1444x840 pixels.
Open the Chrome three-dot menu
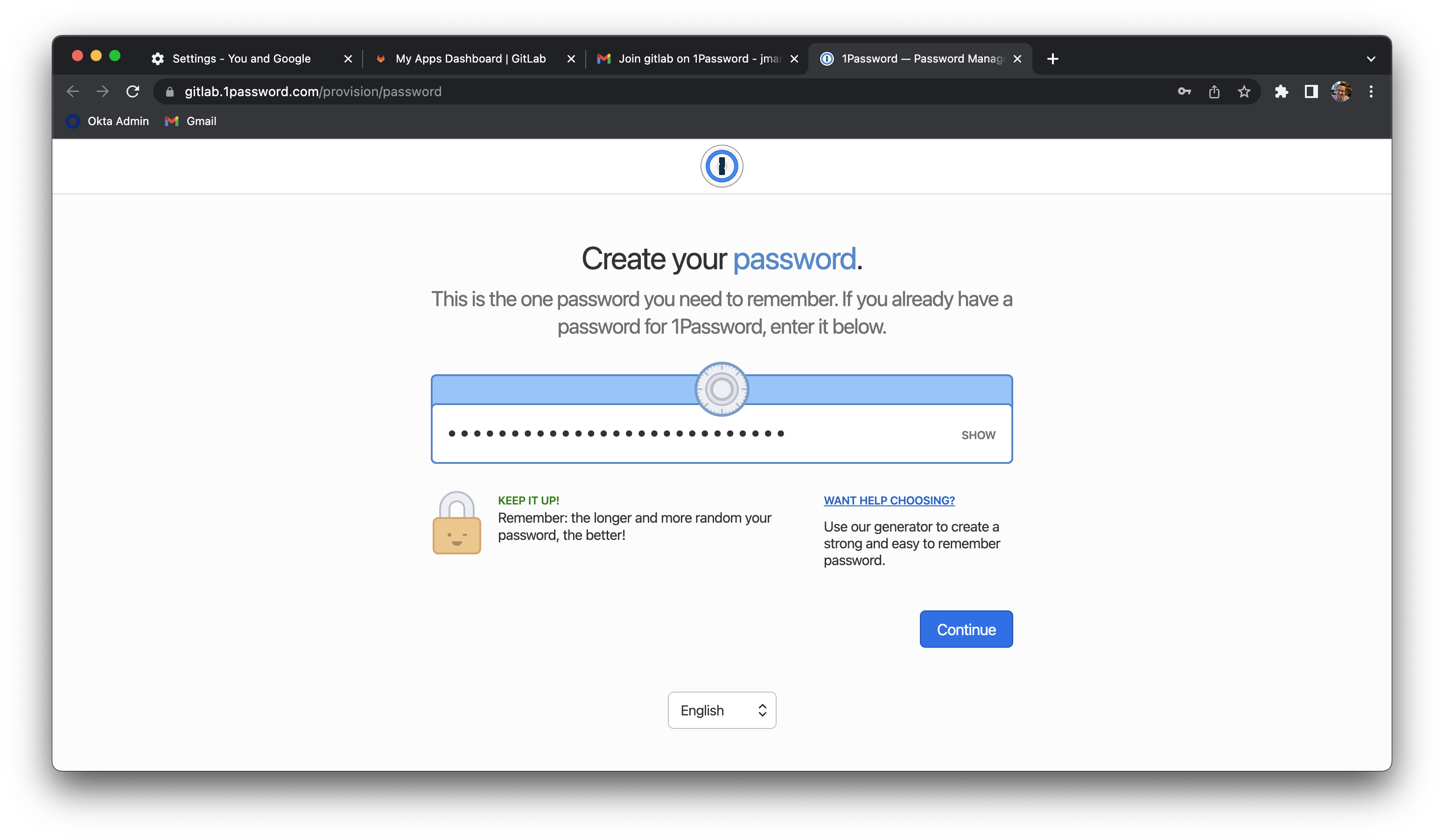point(1371,91)
